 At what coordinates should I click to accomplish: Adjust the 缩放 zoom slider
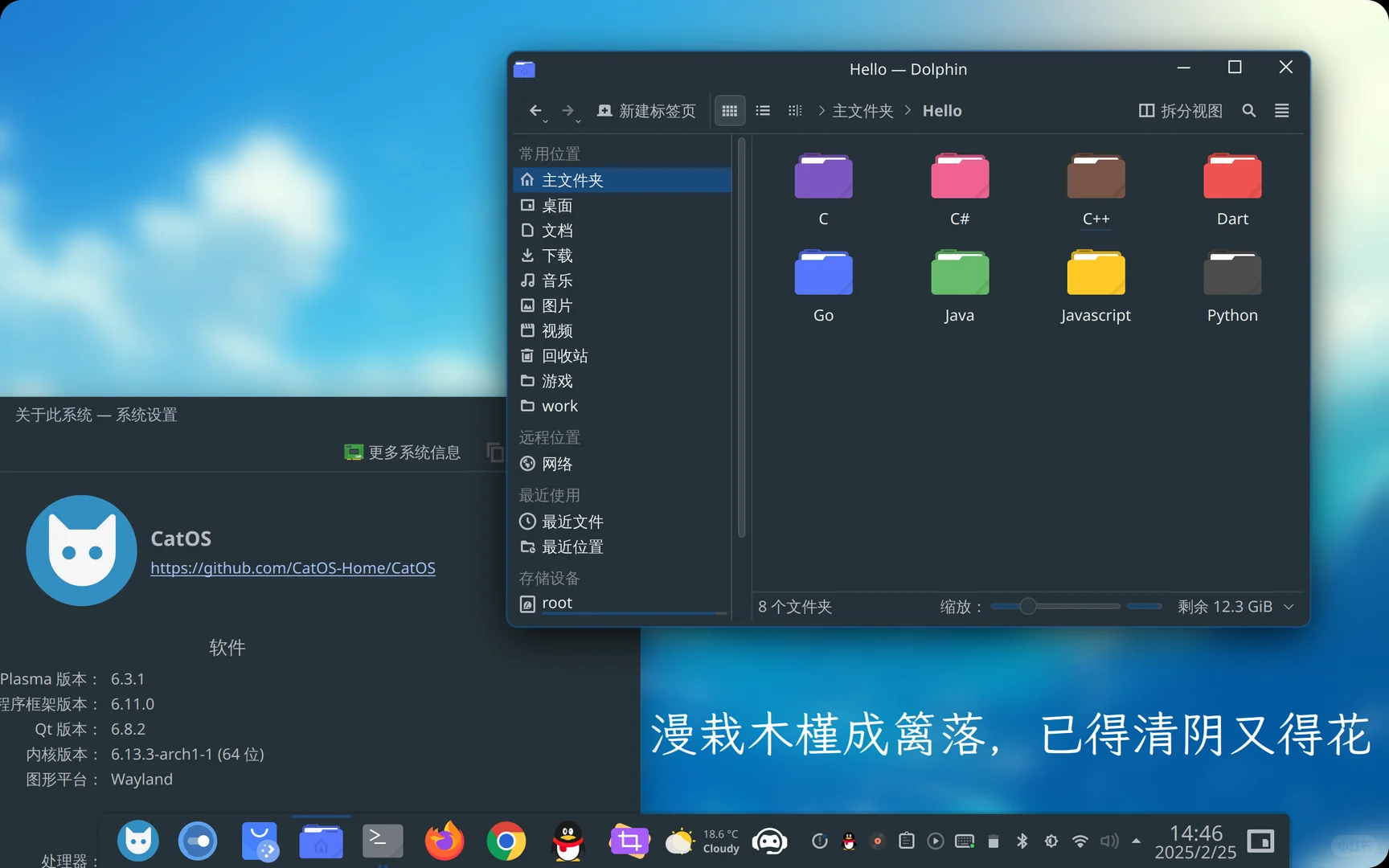click(x=1027, y=606)
